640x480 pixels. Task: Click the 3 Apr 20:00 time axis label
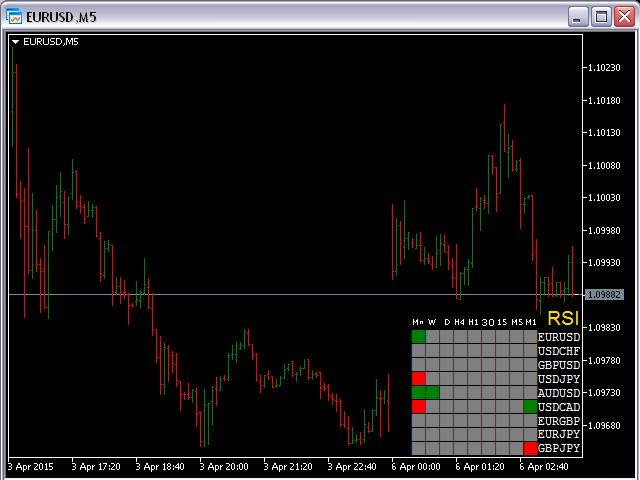[224, 467]
